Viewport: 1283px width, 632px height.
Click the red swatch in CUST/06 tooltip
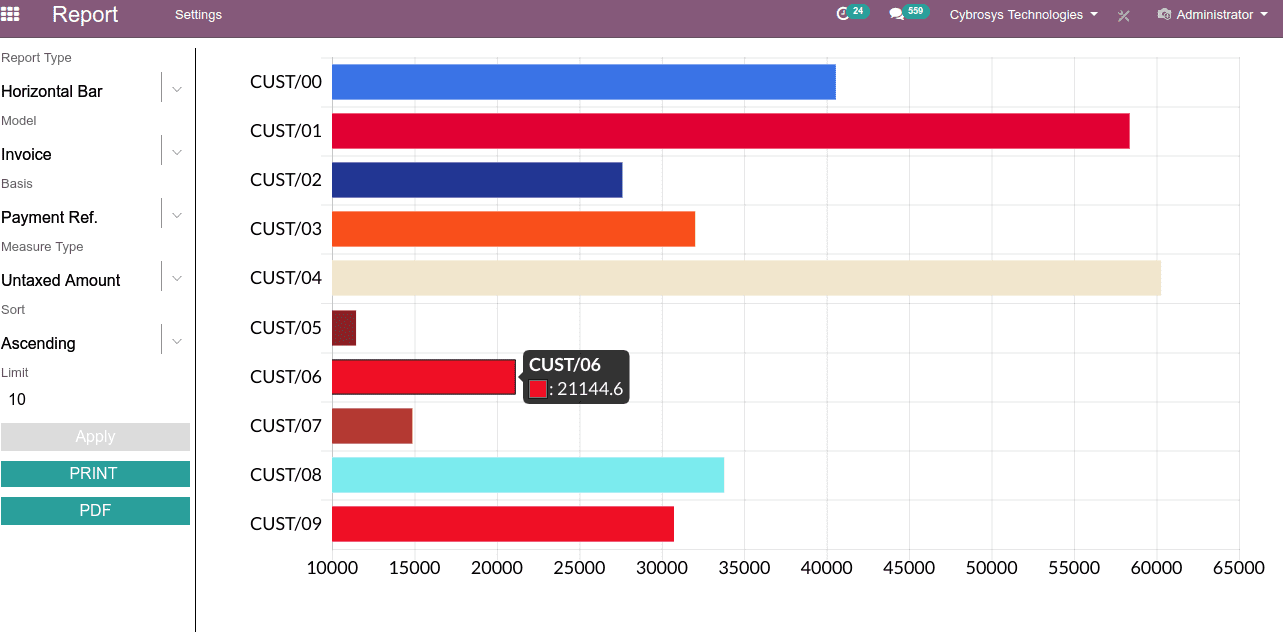click(x=538, y=390)
